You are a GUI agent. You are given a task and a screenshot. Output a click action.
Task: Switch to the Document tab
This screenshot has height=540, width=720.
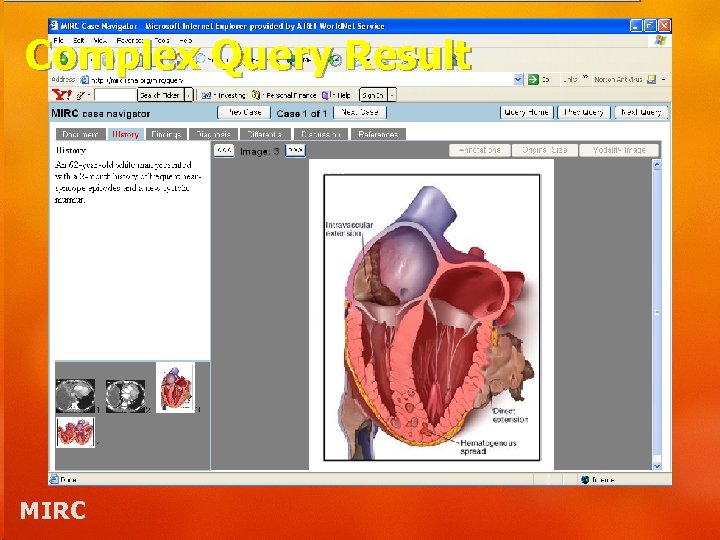tap(80, 134)
